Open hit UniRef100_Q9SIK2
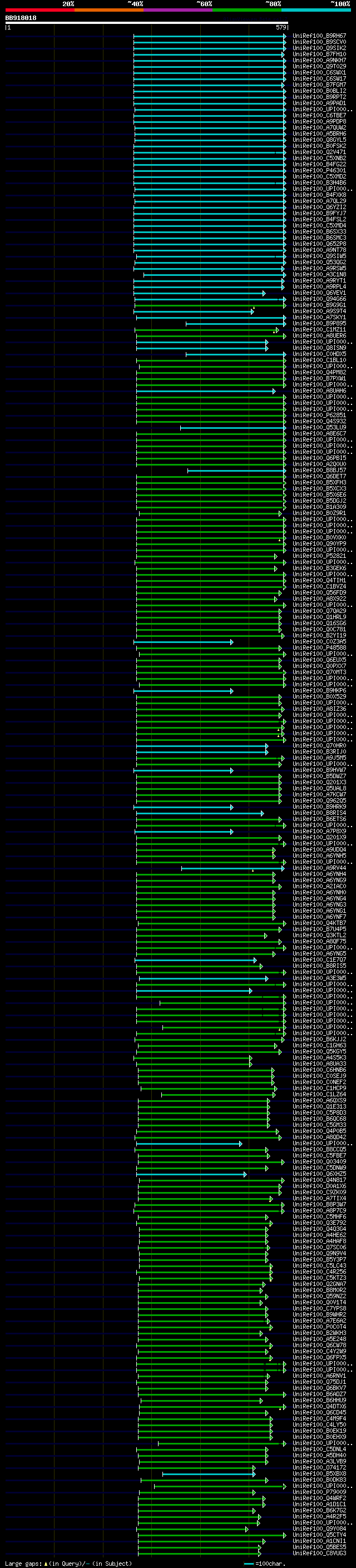The image size is (356, 1568). 319,48
